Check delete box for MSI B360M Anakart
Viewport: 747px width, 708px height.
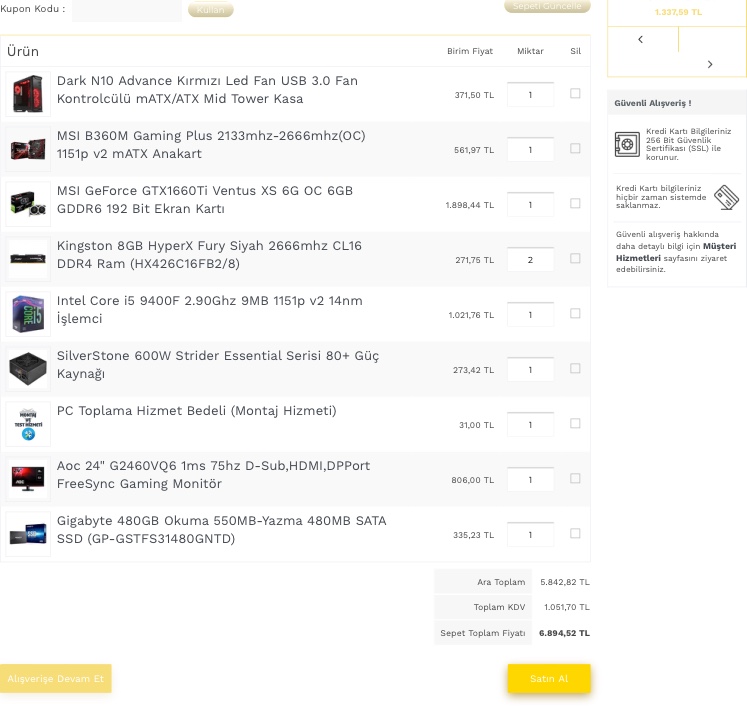point(575,148)
